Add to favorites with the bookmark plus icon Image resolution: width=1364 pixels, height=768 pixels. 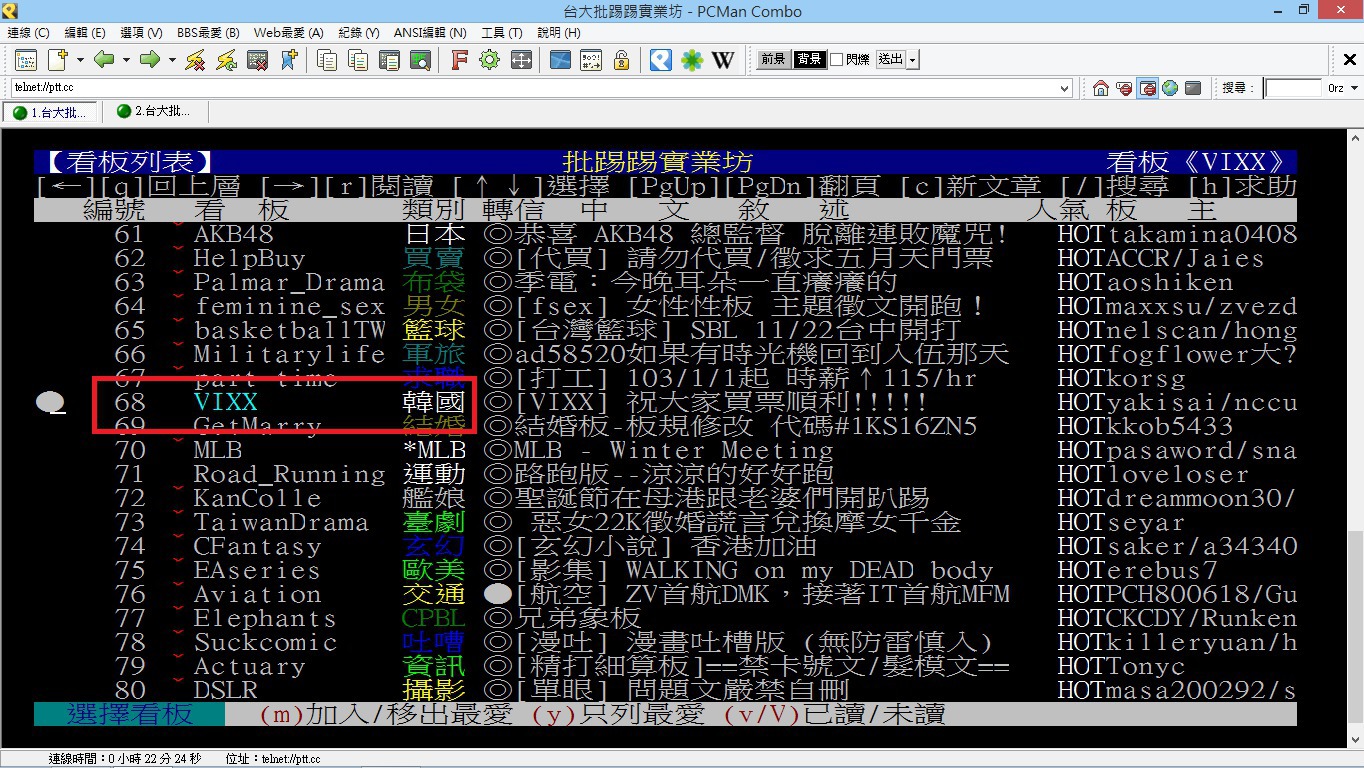coord(288,60)
